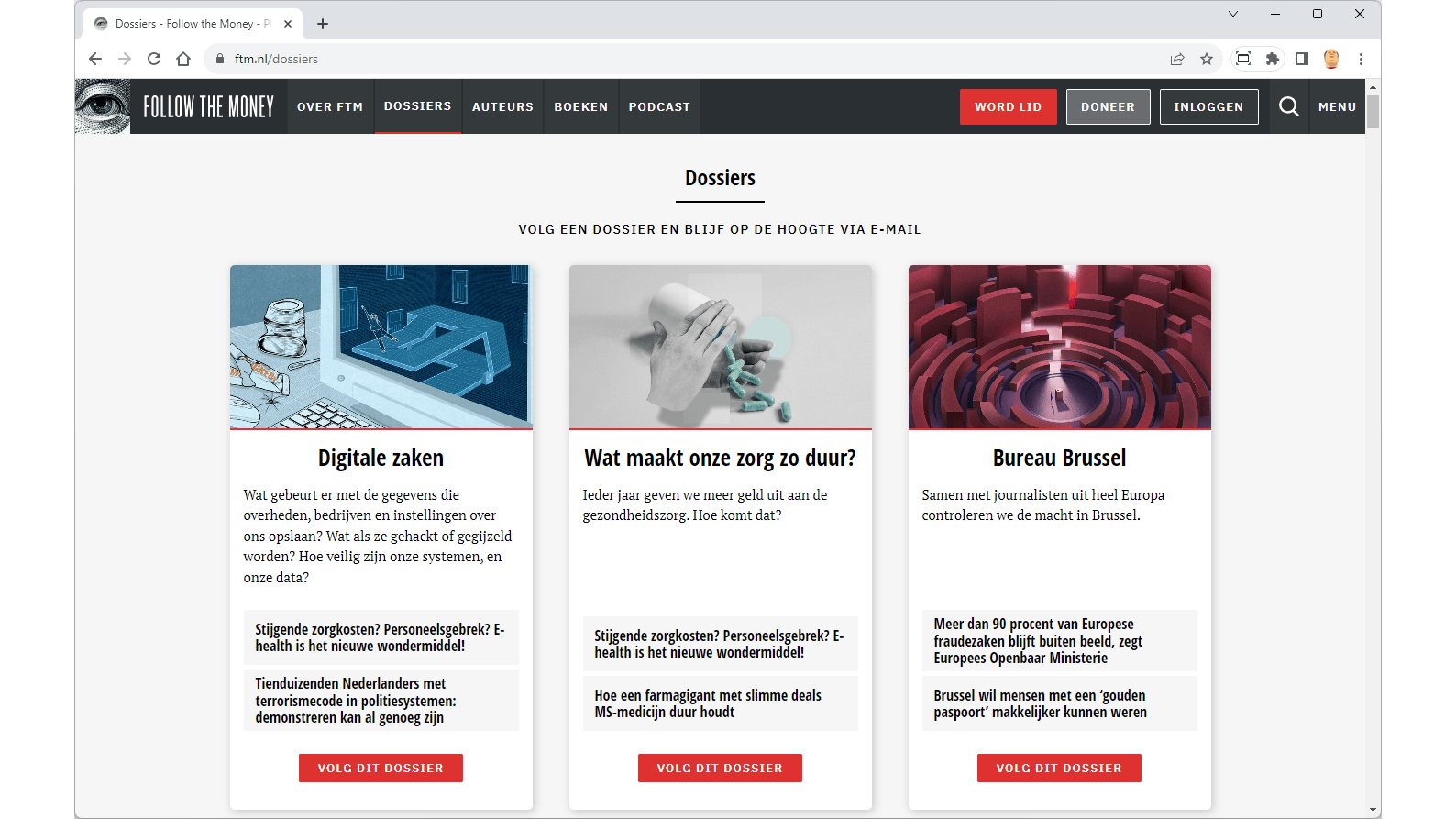
Task: Follow the 'Wat maakt onze zorg' dossier
Action: pos(721,768)
